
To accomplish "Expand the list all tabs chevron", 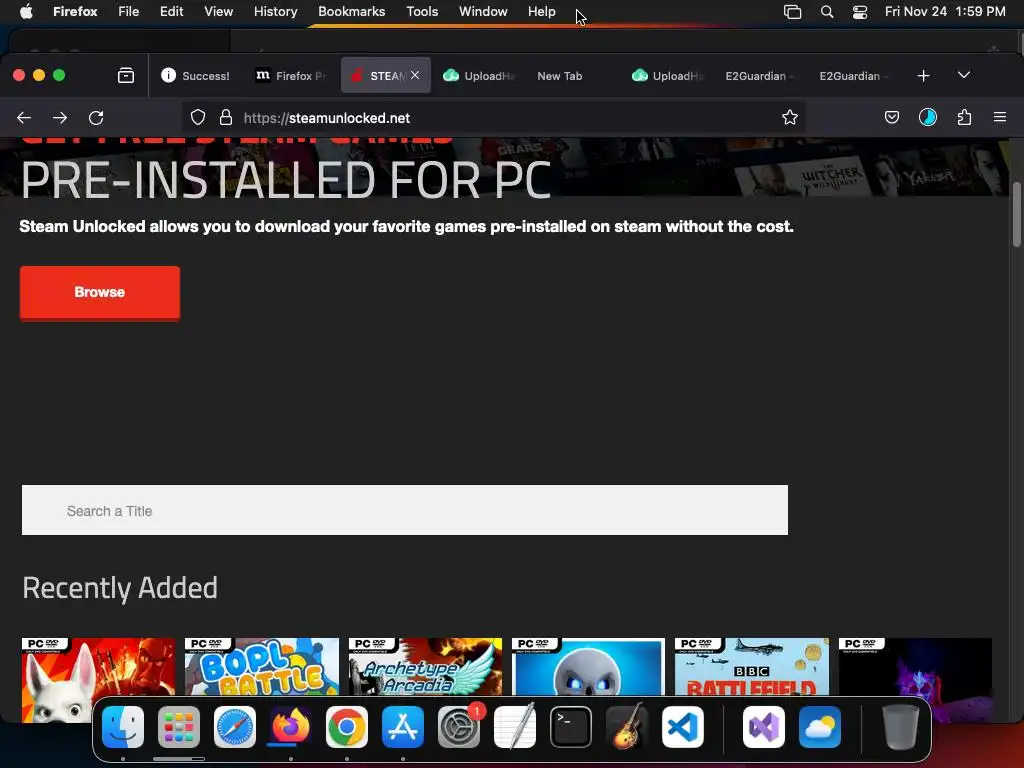I will [x=963, y=75].
